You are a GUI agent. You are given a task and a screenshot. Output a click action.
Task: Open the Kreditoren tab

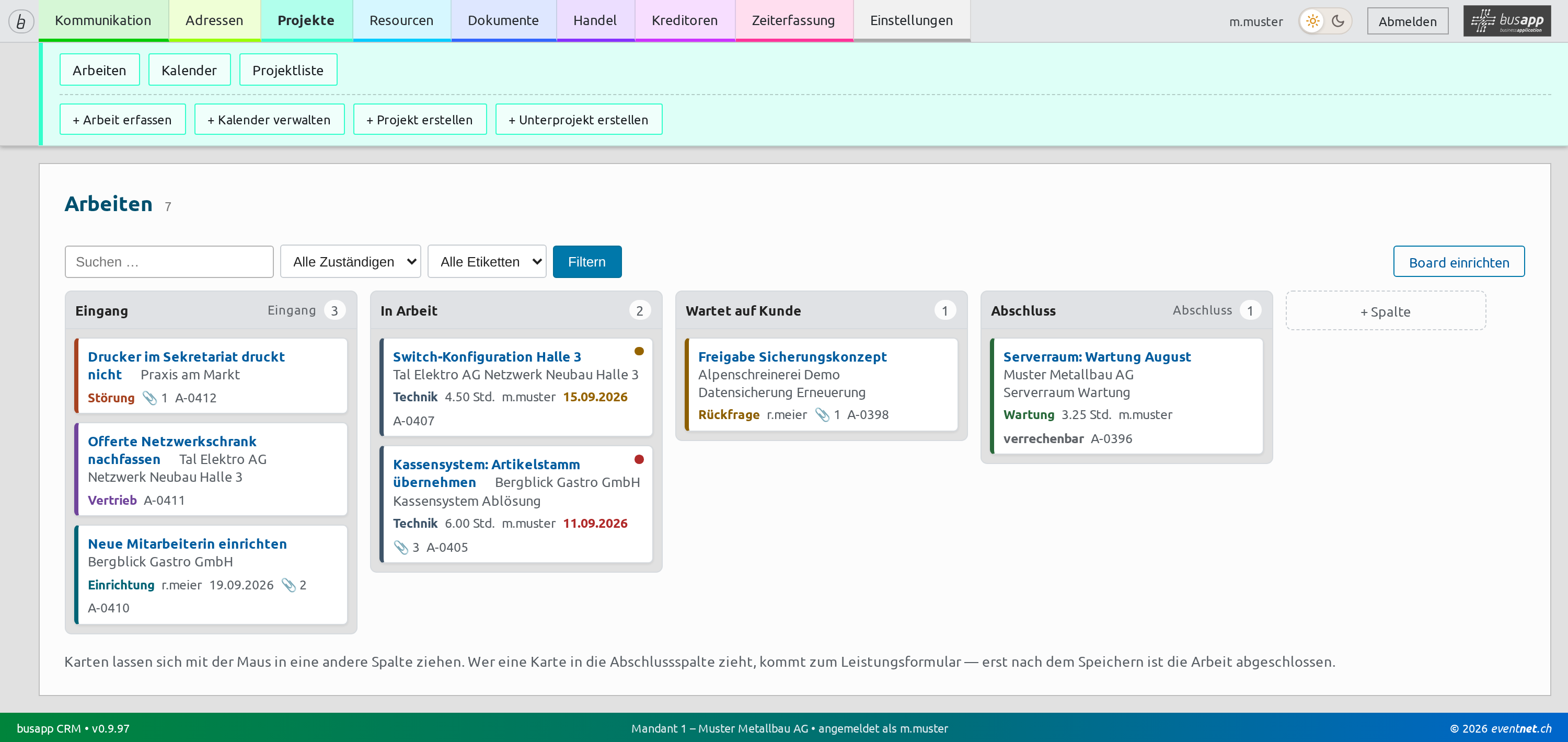pos(684,21)
